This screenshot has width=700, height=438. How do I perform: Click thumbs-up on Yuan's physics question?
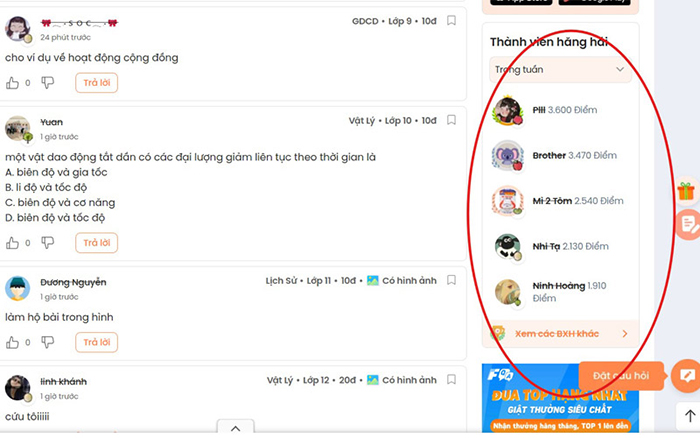point(12,243)
